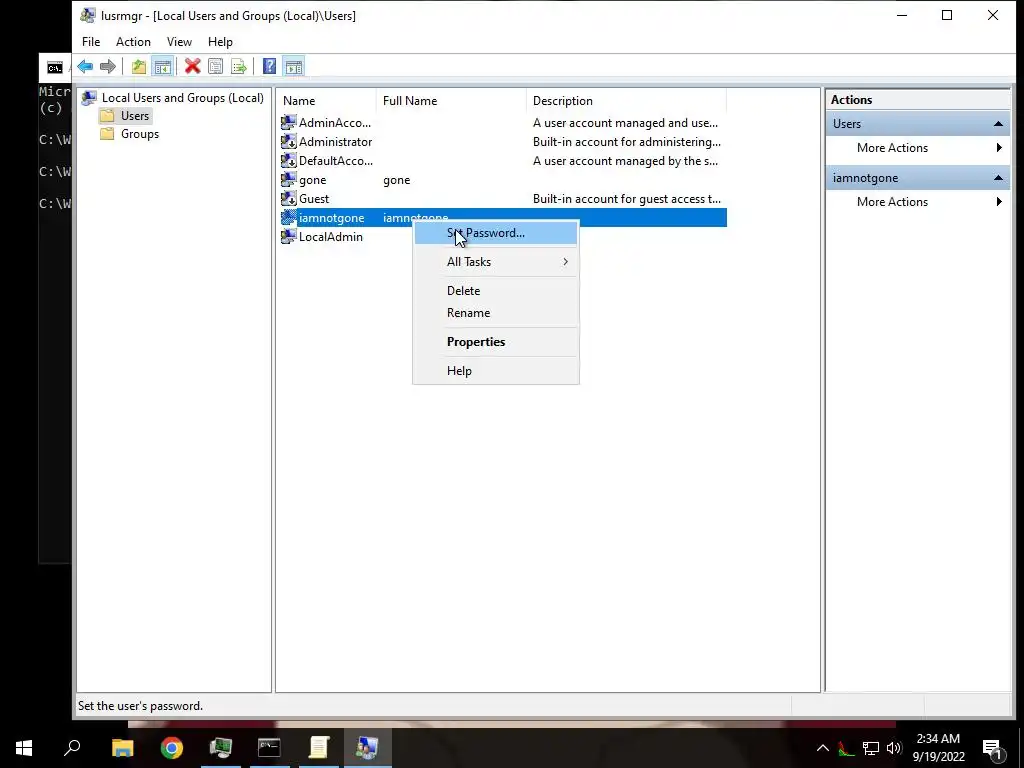Screen dimensions: 1024x768
Task: Open the clock showing 2:34 AM
Action: tap(938, 748)
